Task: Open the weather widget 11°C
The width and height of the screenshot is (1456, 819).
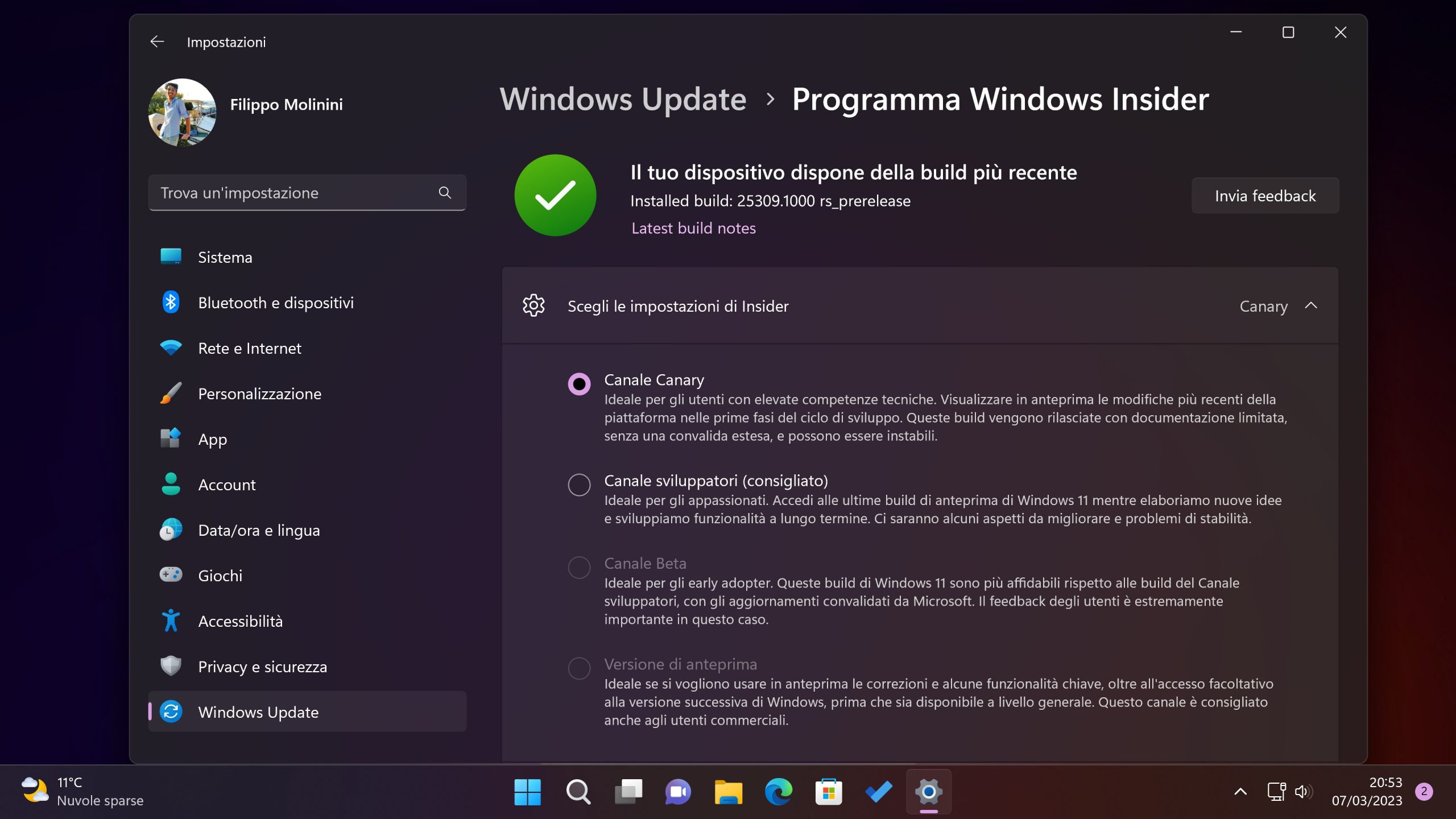Action: (82, 792)
